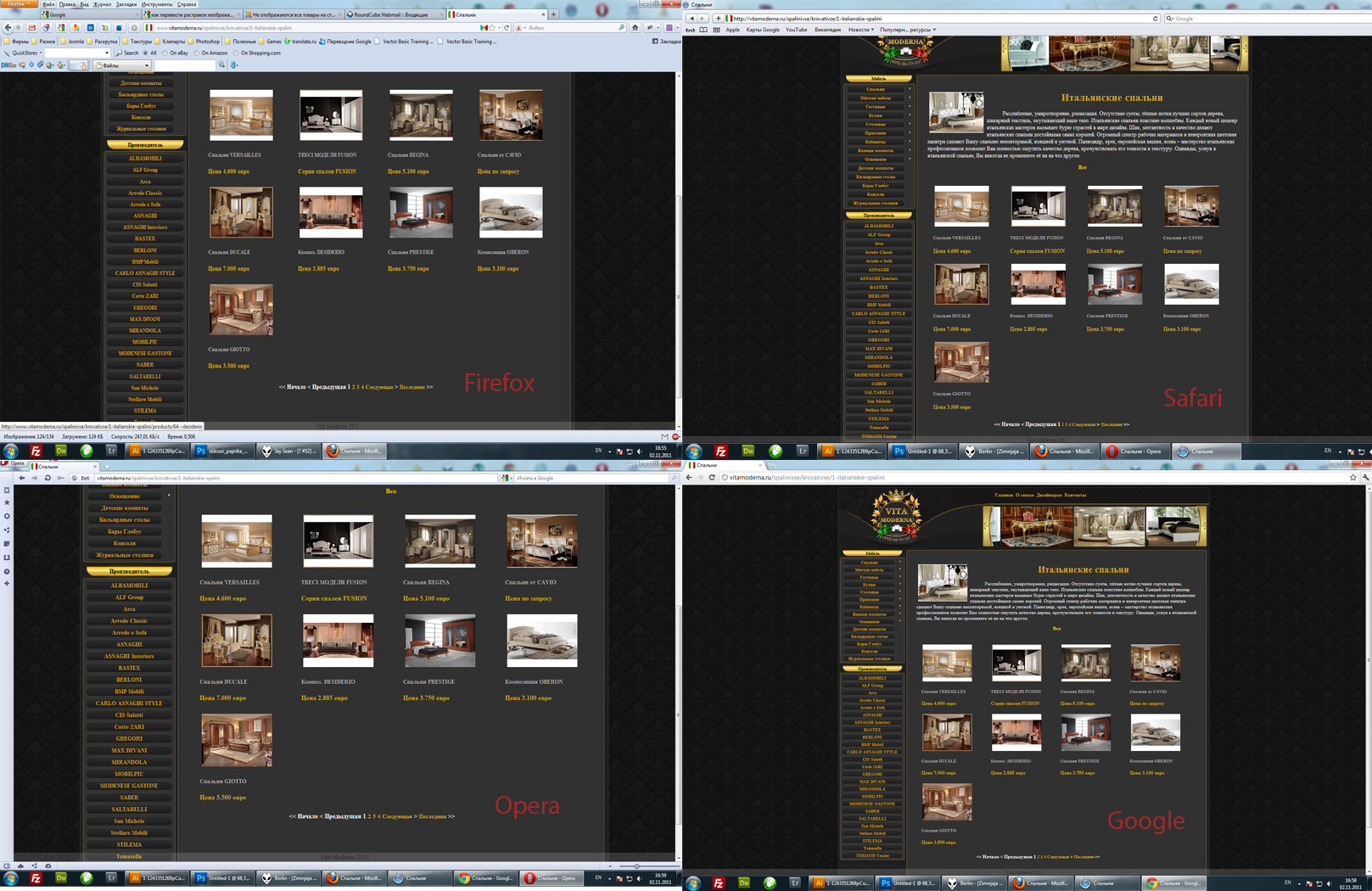Open translate.ru bookmark in Firefox

(300, 42)
